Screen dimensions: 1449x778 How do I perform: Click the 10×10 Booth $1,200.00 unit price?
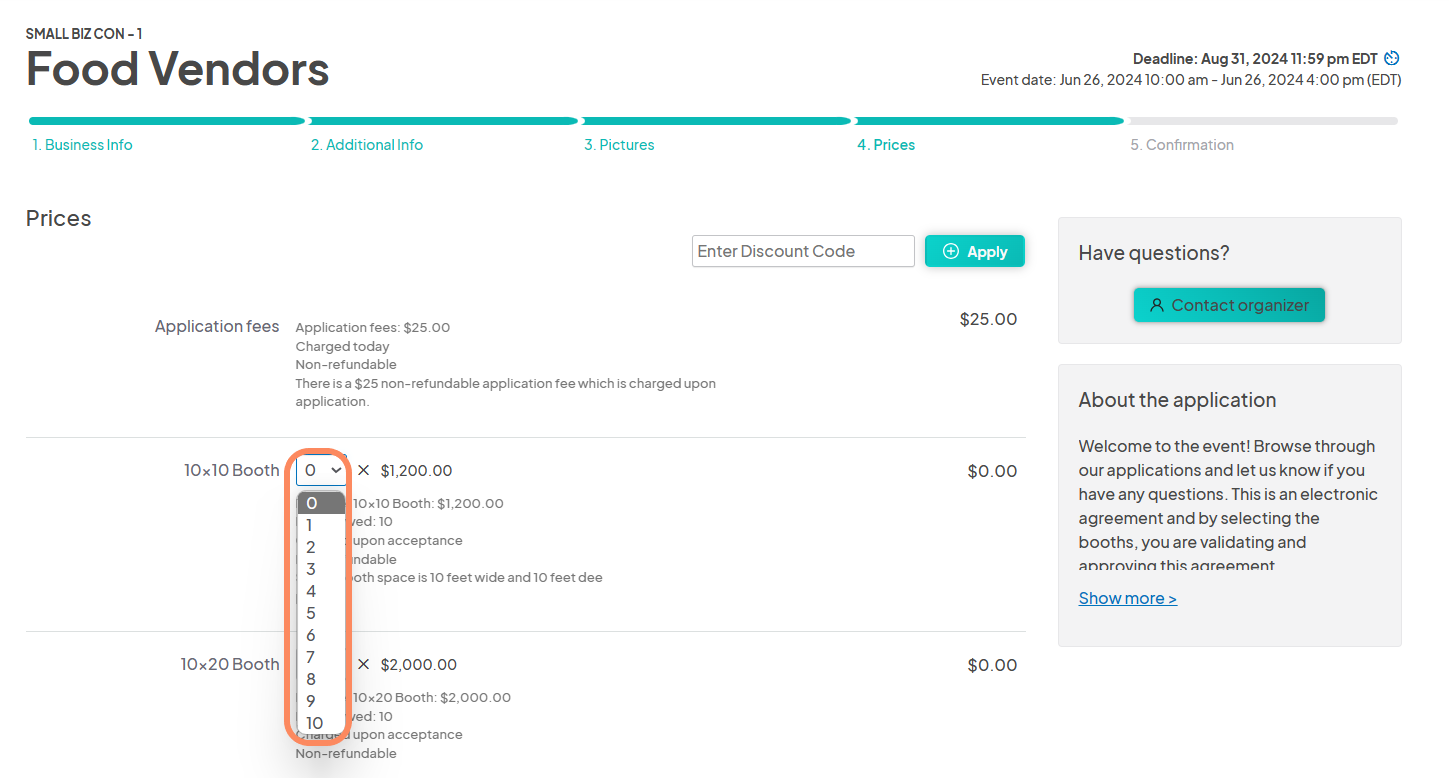pos(416,470)
